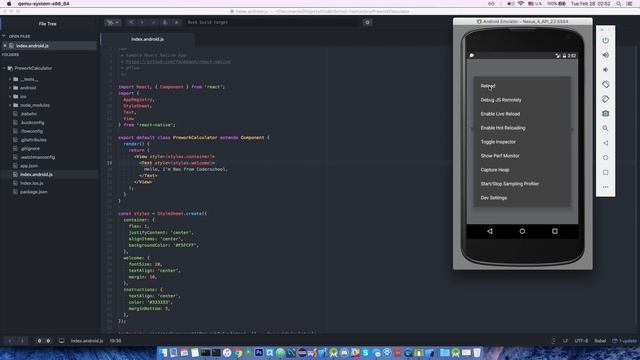
Task: Open index.ios.js in file tree
Action: (x=31, y=183)
